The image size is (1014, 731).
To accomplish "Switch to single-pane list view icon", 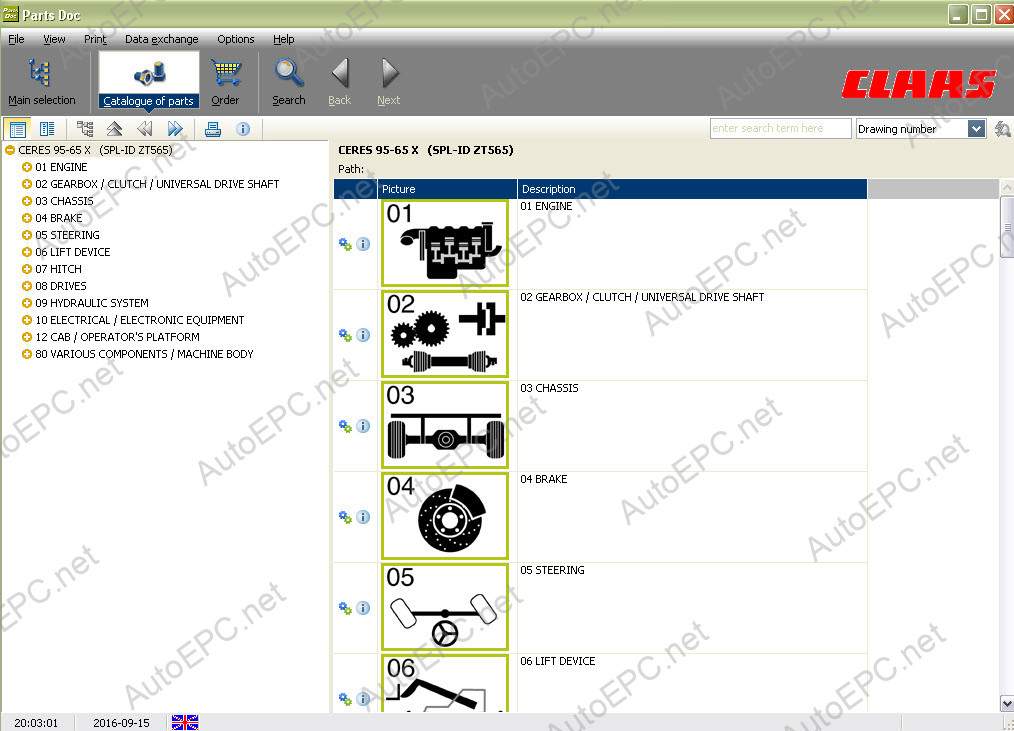I will point(17,129).
